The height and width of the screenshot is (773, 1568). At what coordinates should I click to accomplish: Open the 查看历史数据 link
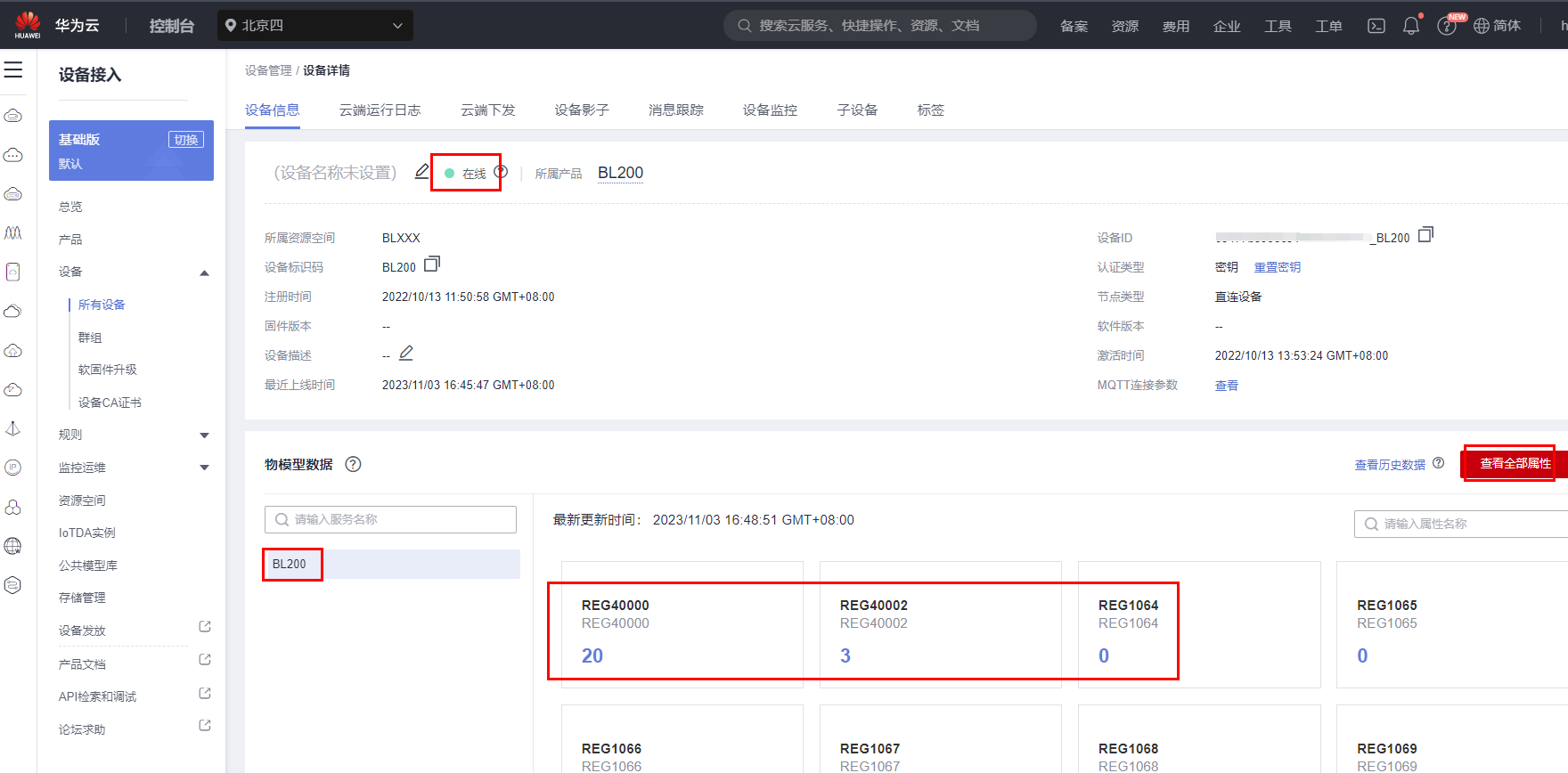tap(1390, 465)
